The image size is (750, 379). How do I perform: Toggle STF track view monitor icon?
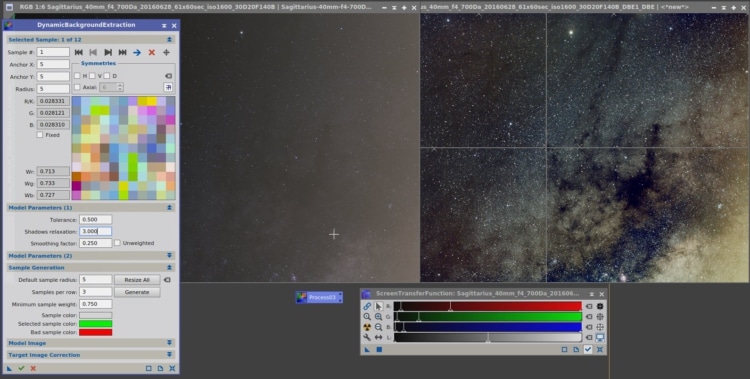pyautogui.click(x=600, y=338)
